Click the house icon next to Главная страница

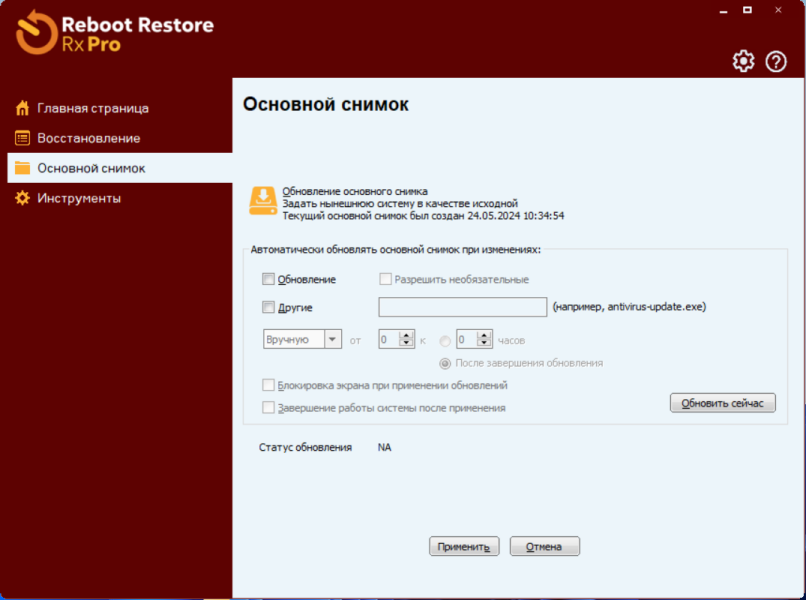pos(22,108)
